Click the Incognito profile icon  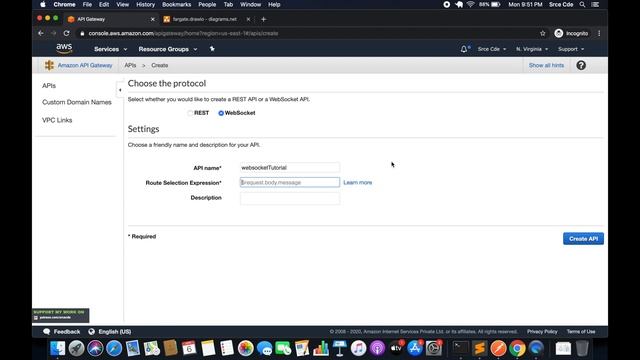[x=559, y=33]
